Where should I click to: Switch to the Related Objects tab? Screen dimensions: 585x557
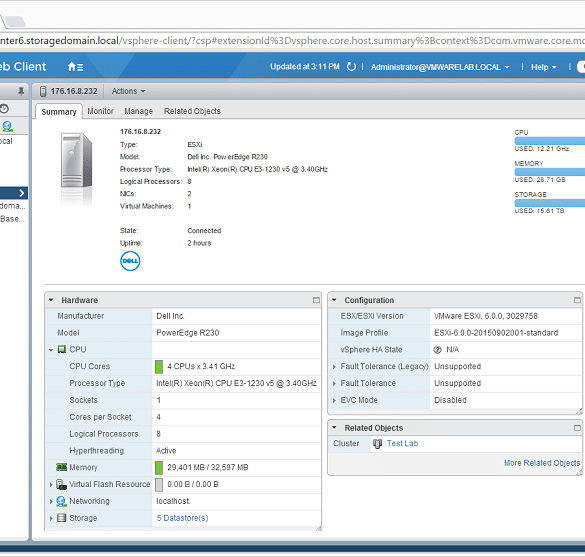click(192, 111)
